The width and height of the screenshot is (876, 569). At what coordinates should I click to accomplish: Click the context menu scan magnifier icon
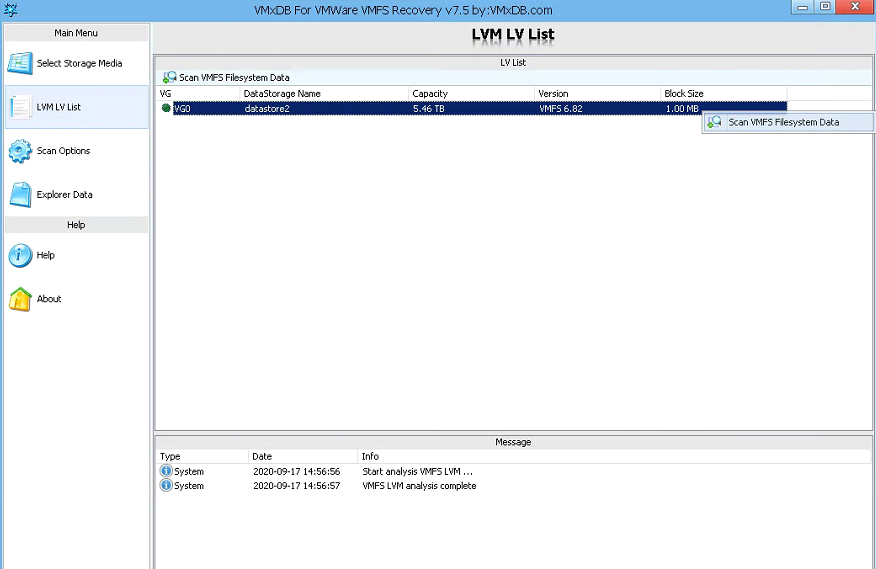(714, 122)
